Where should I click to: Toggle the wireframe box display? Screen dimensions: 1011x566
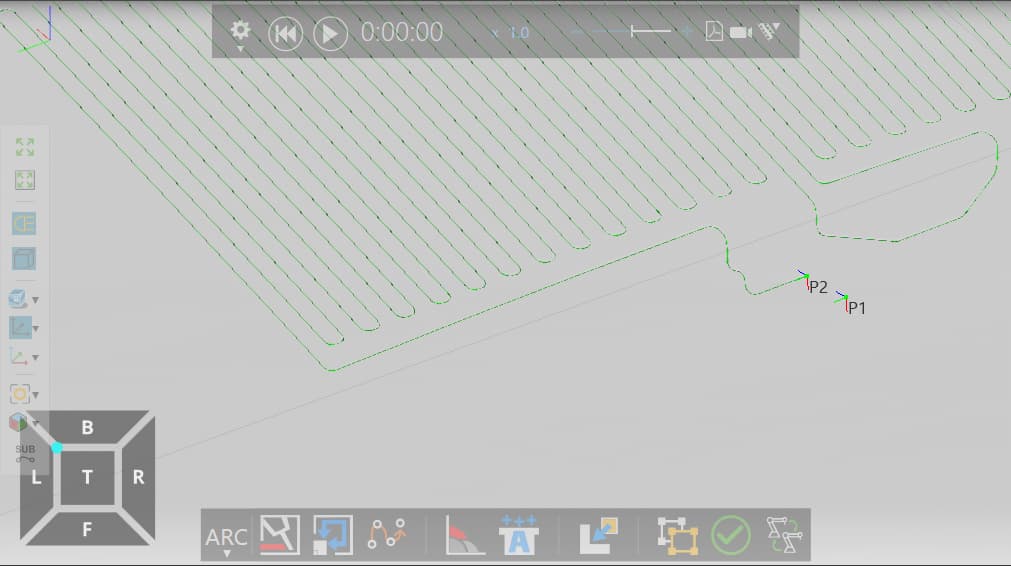24,259
